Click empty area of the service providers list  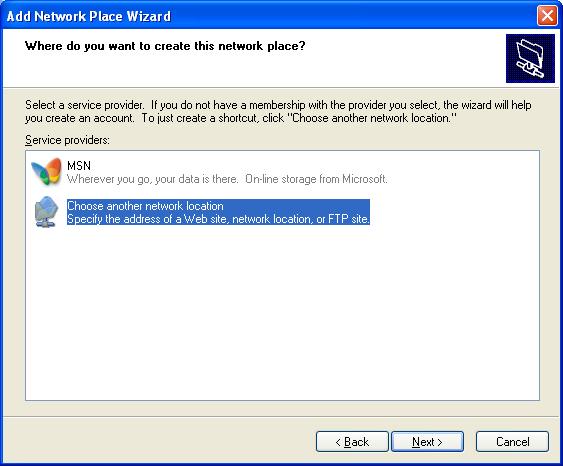[282, 312]
